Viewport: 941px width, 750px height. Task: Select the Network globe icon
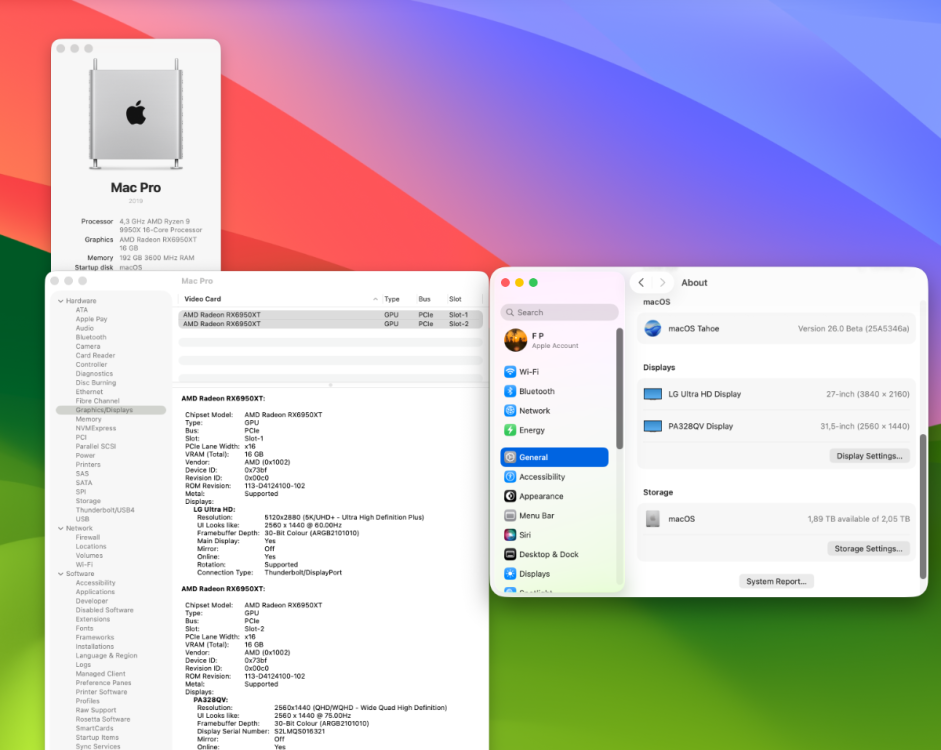[510, 411]
